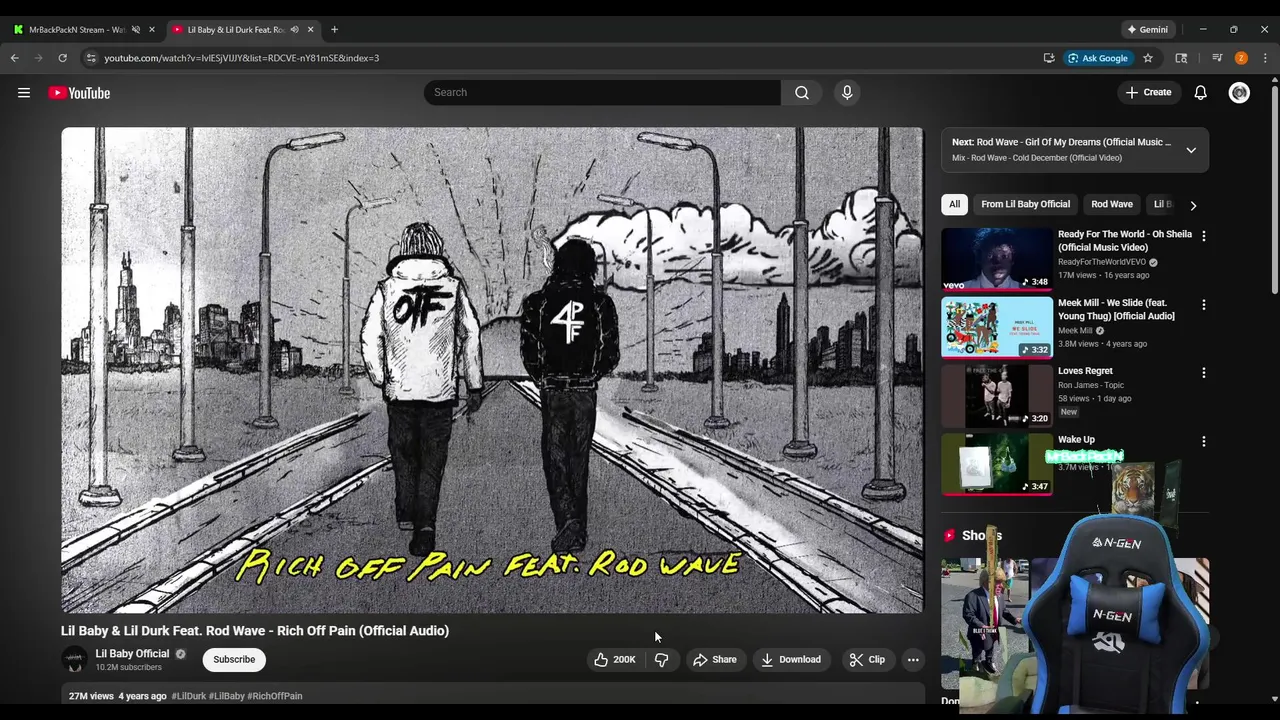1280x720 pixels.
Task: Expand the Next up playlist panel
Action: click(1191, 150)
